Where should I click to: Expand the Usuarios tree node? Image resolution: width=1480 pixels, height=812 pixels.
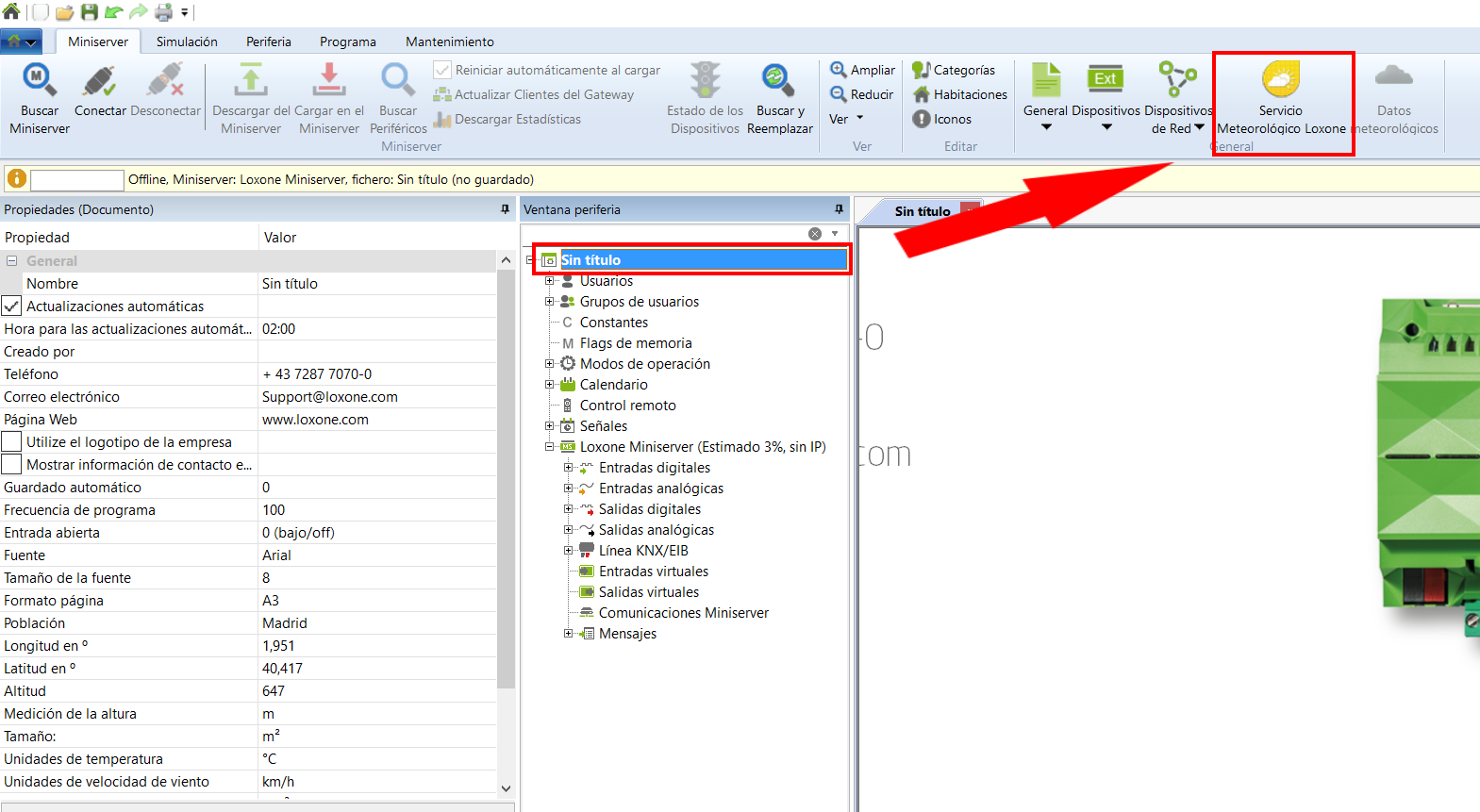[x=549, y=281]
